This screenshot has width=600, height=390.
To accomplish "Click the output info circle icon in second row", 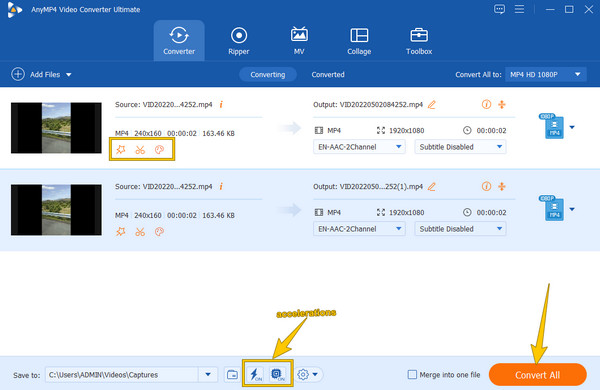I will click(x=486, y=186).
